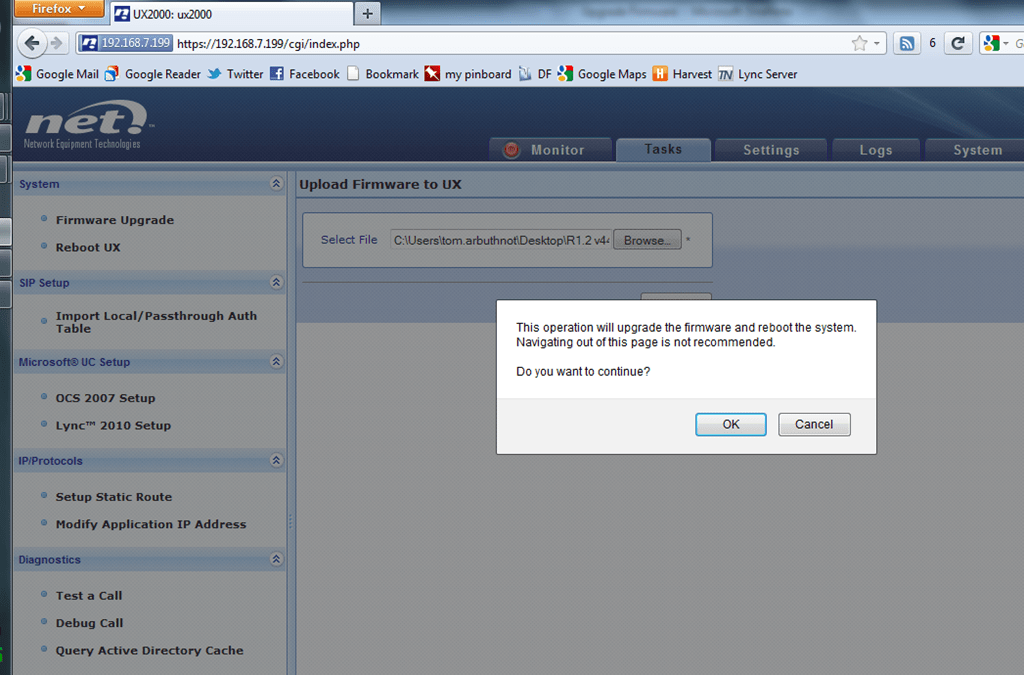
Task: Click the RSS feed icon in toolbar
Action: pyautogui.click(x=907, y=44)
